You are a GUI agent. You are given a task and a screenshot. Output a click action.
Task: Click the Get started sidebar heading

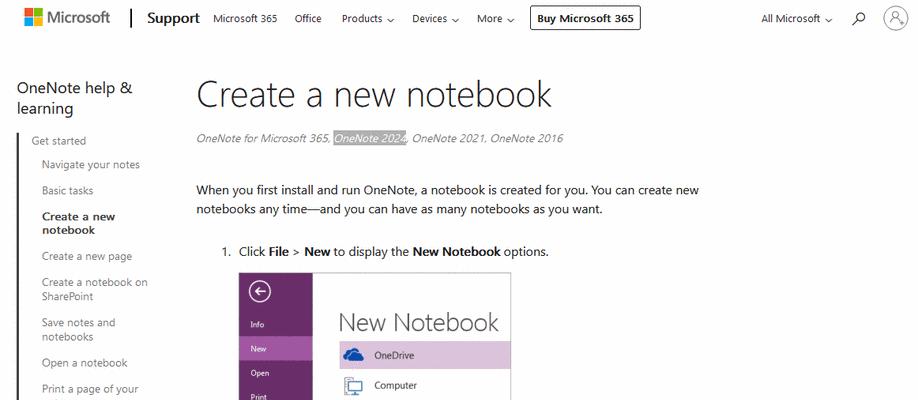(x=59, y=141)
